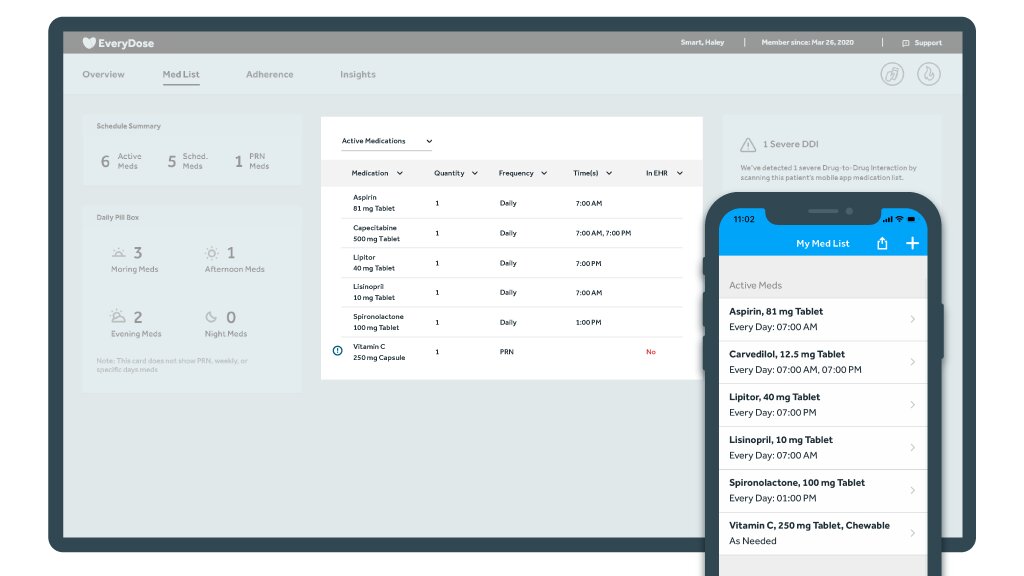This screenshot has width=1024, height=576.
Task: Click the red No EHR value
Action: point(650,352)
